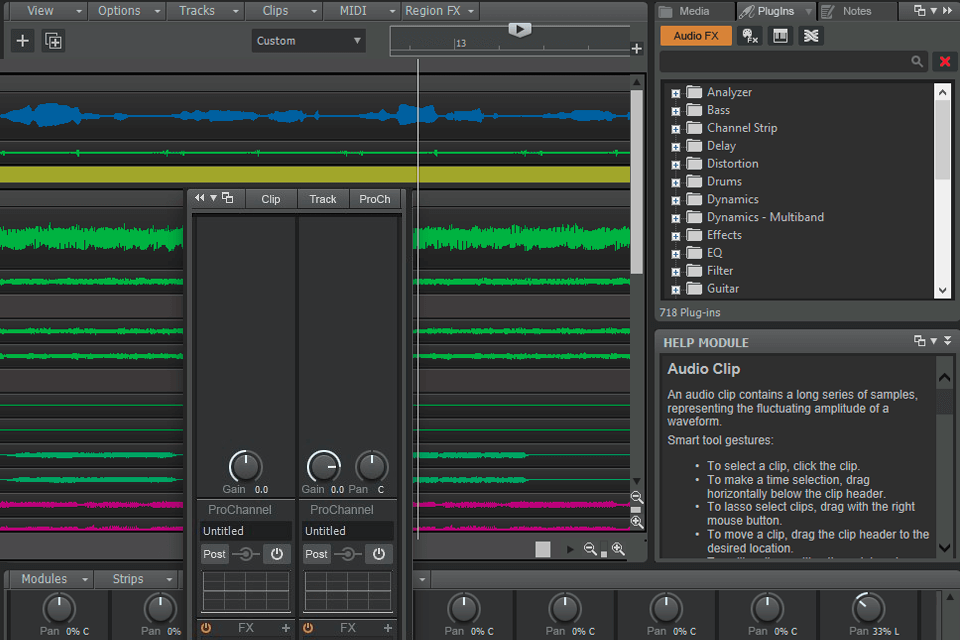
Task: Click the track Pan knob in inspector
Action: point(372,467)
